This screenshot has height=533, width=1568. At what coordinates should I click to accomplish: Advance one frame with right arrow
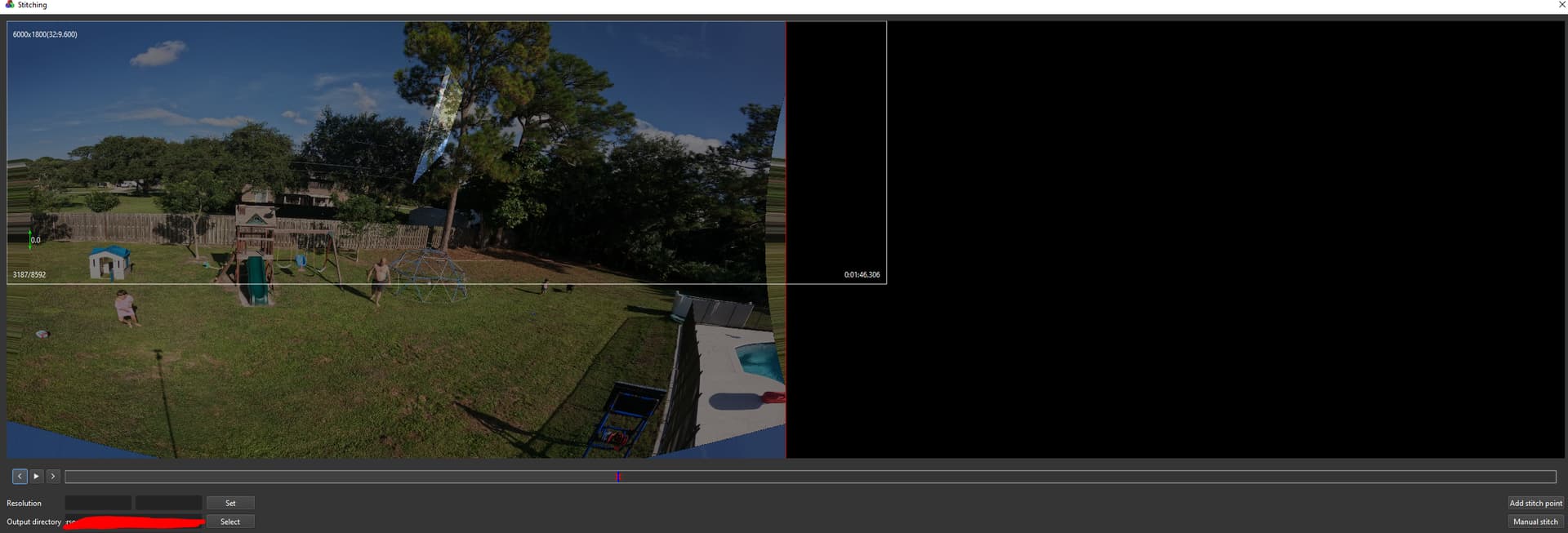point(53,476)
